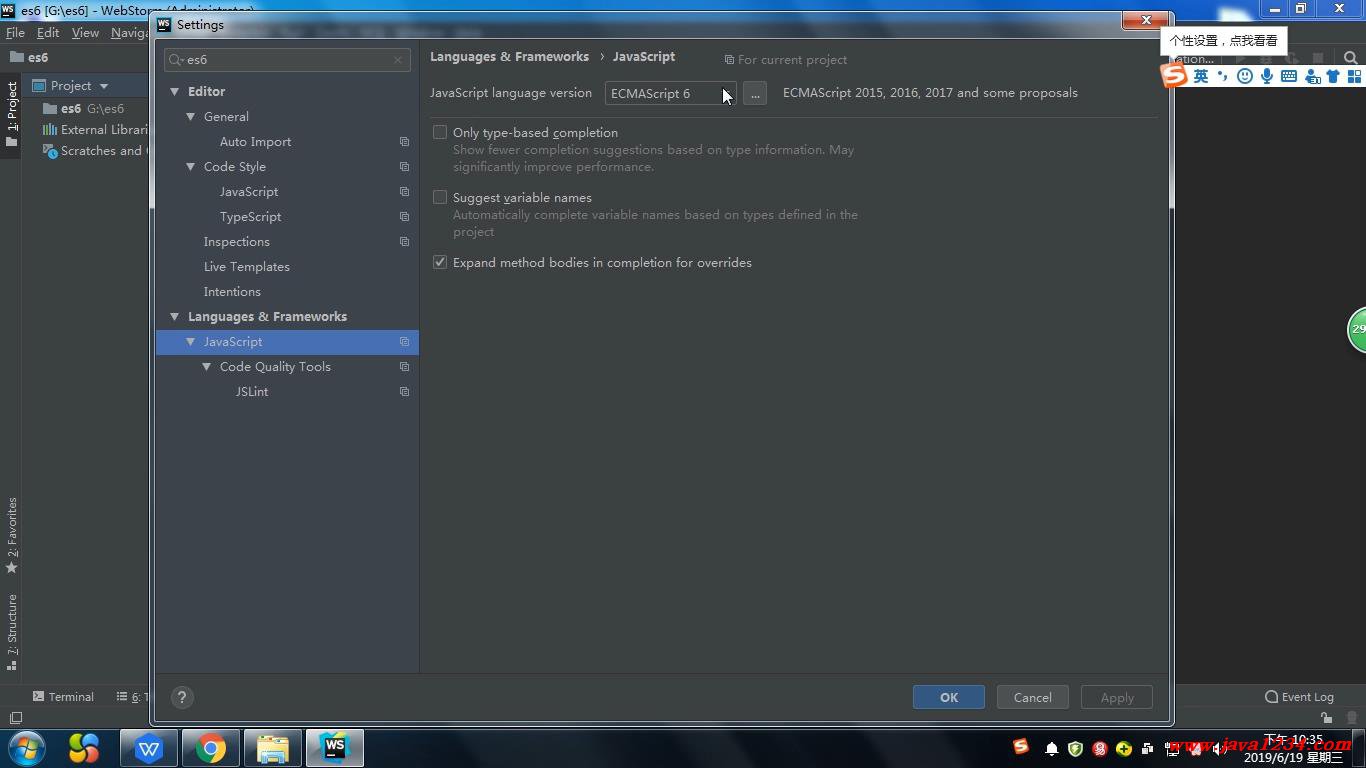Click the project-level icon beside Code Quality Tools
The width and height of the screenshot is (1366, 768).
pyautogui.click(x=404, y=367)
